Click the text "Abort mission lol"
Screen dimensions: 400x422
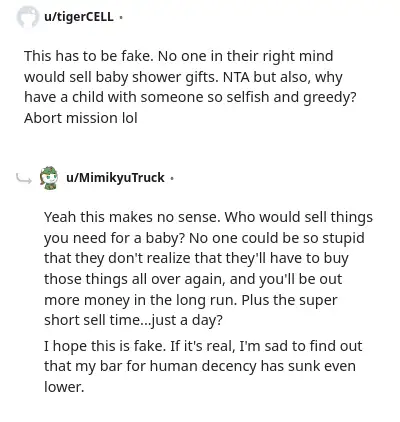point(81,118)
